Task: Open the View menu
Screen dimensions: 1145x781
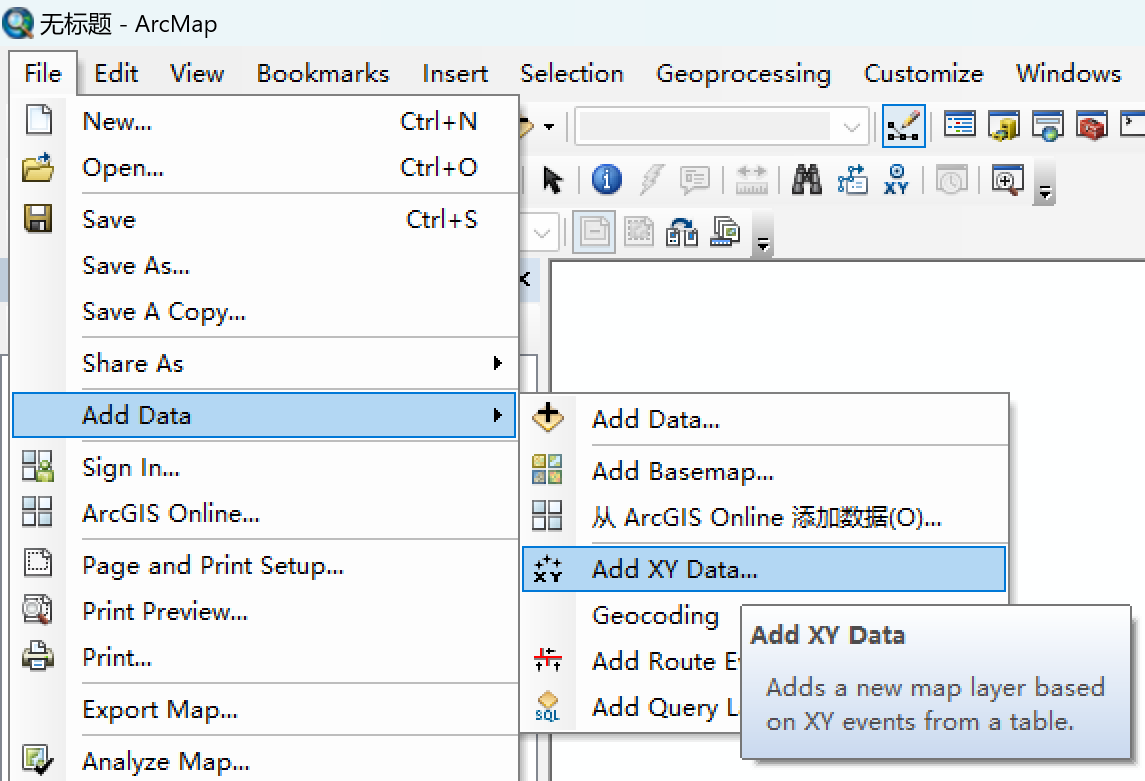Action: coord(197,73)
